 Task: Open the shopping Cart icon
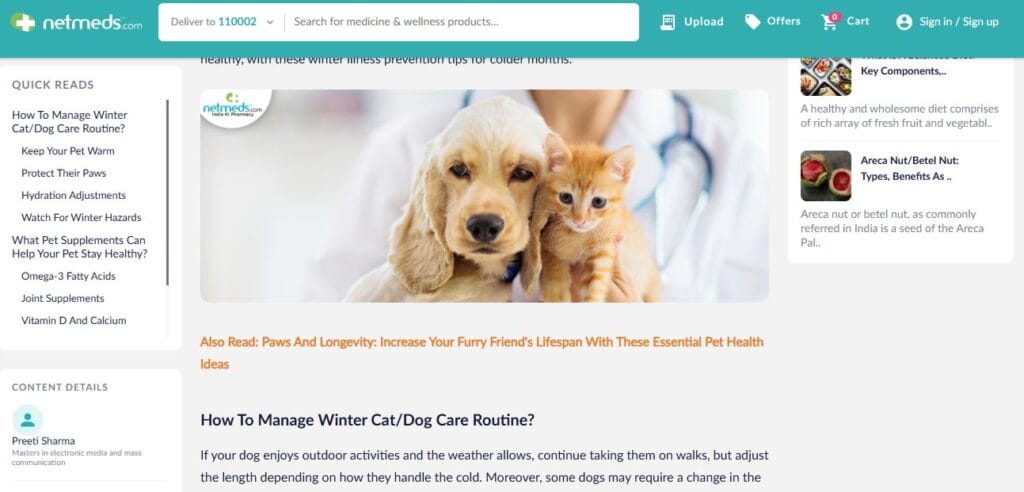(x=831, y=21)
